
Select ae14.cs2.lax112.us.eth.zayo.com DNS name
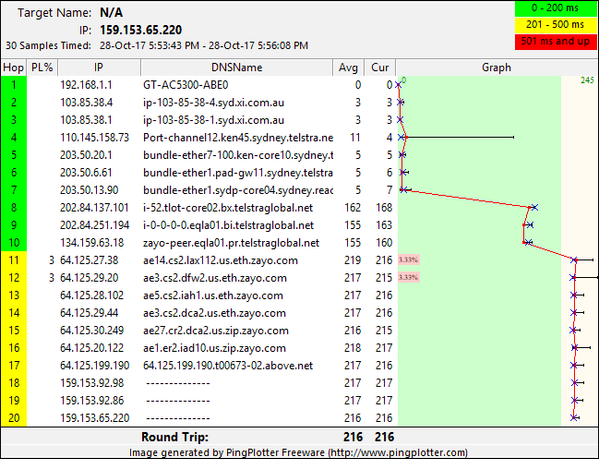coord(220,260)
